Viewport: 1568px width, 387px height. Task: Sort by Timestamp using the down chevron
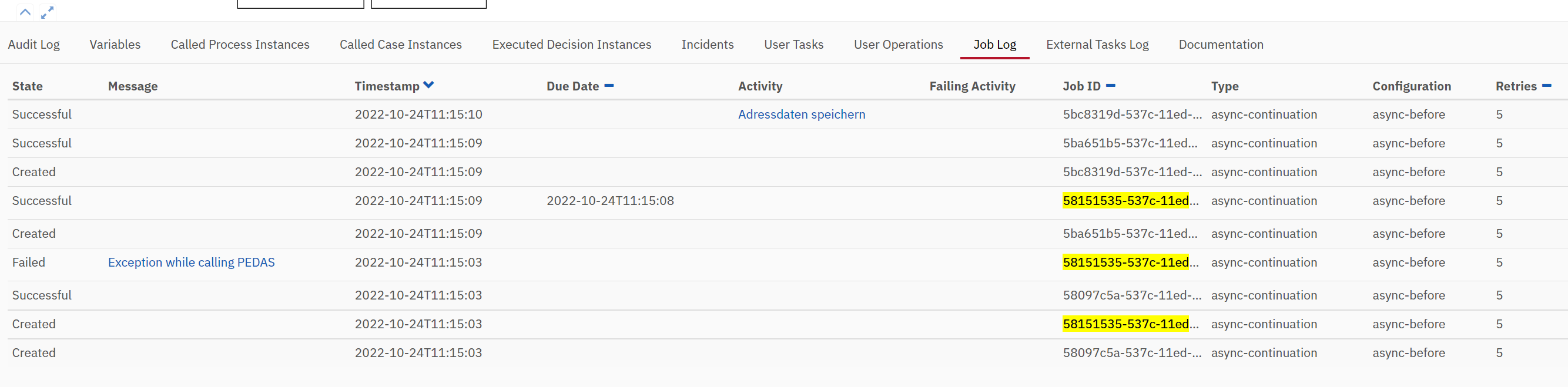tap(428, 85)
